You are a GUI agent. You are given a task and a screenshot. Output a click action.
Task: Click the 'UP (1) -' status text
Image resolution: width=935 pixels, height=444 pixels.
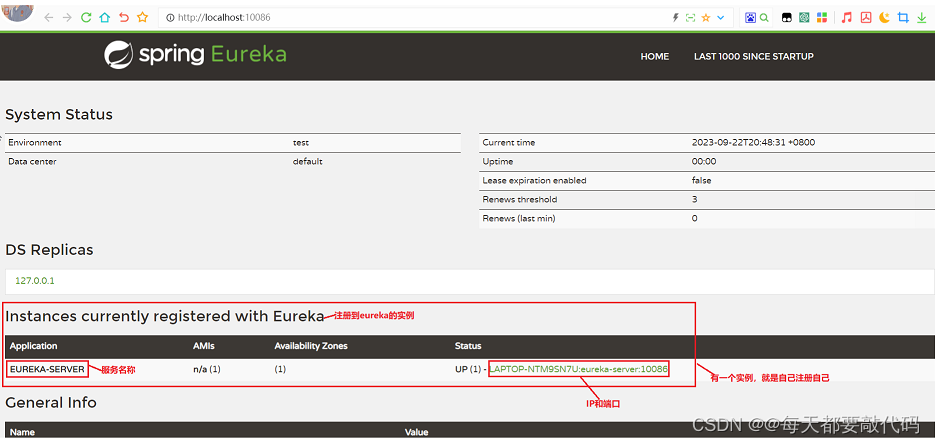470,370
